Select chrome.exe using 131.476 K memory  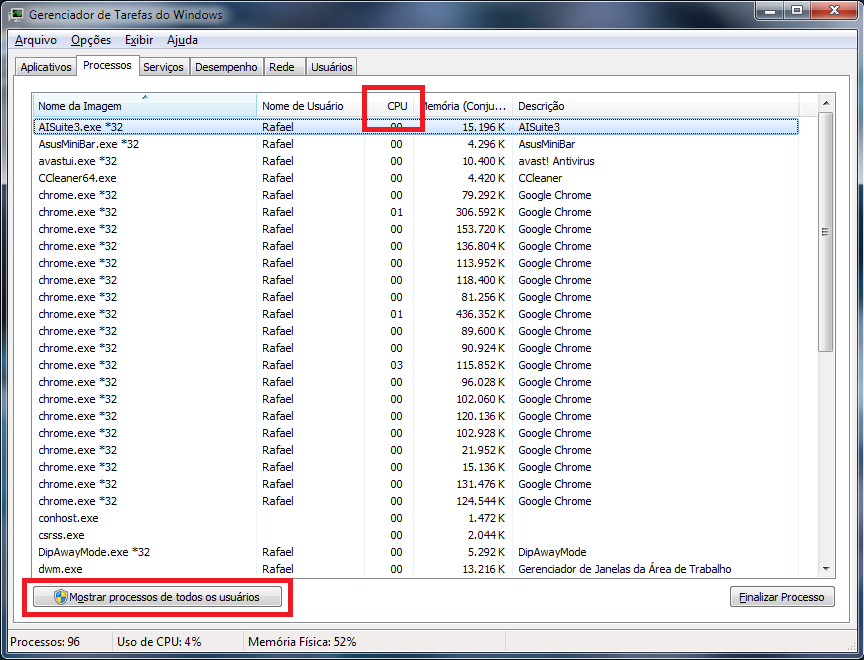(x=416, y=484)
